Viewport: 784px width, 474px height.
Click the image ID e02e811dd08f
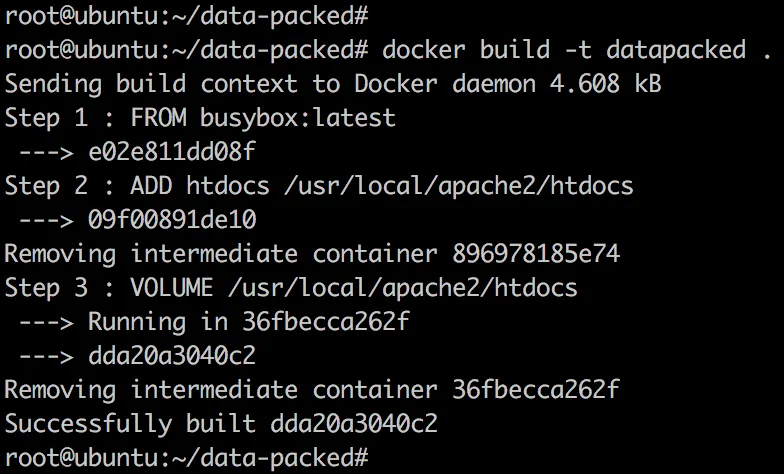point(172,151)
